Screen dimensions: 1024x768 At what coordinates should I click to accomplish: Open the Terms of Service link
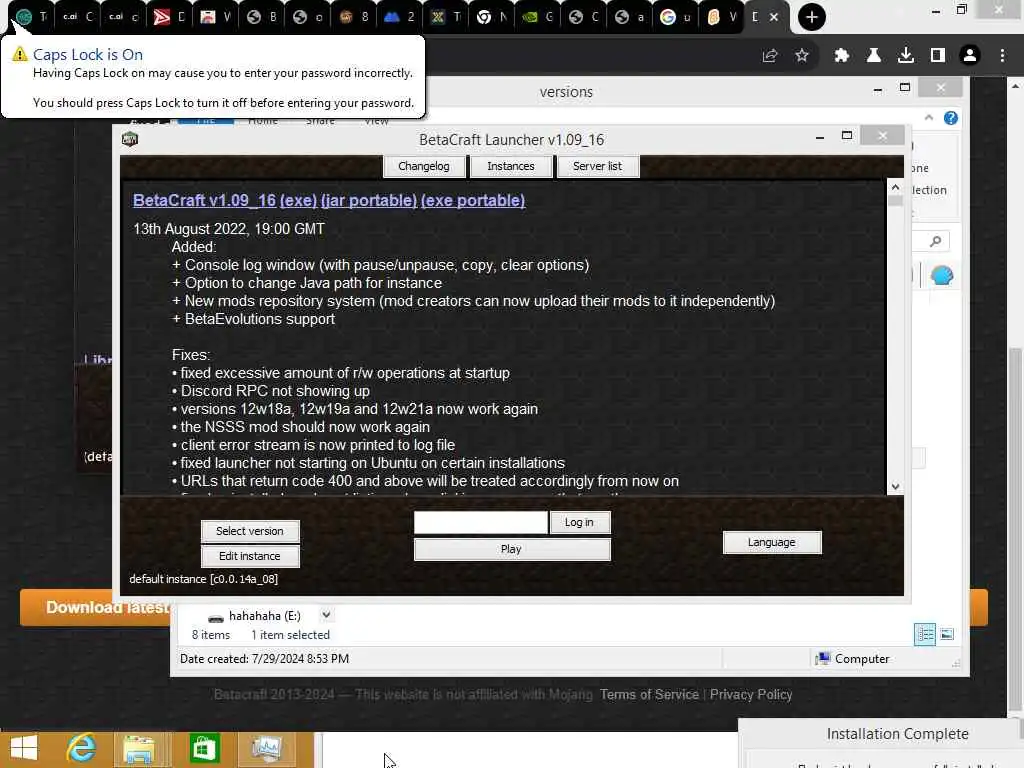click(x=649, y=694)
